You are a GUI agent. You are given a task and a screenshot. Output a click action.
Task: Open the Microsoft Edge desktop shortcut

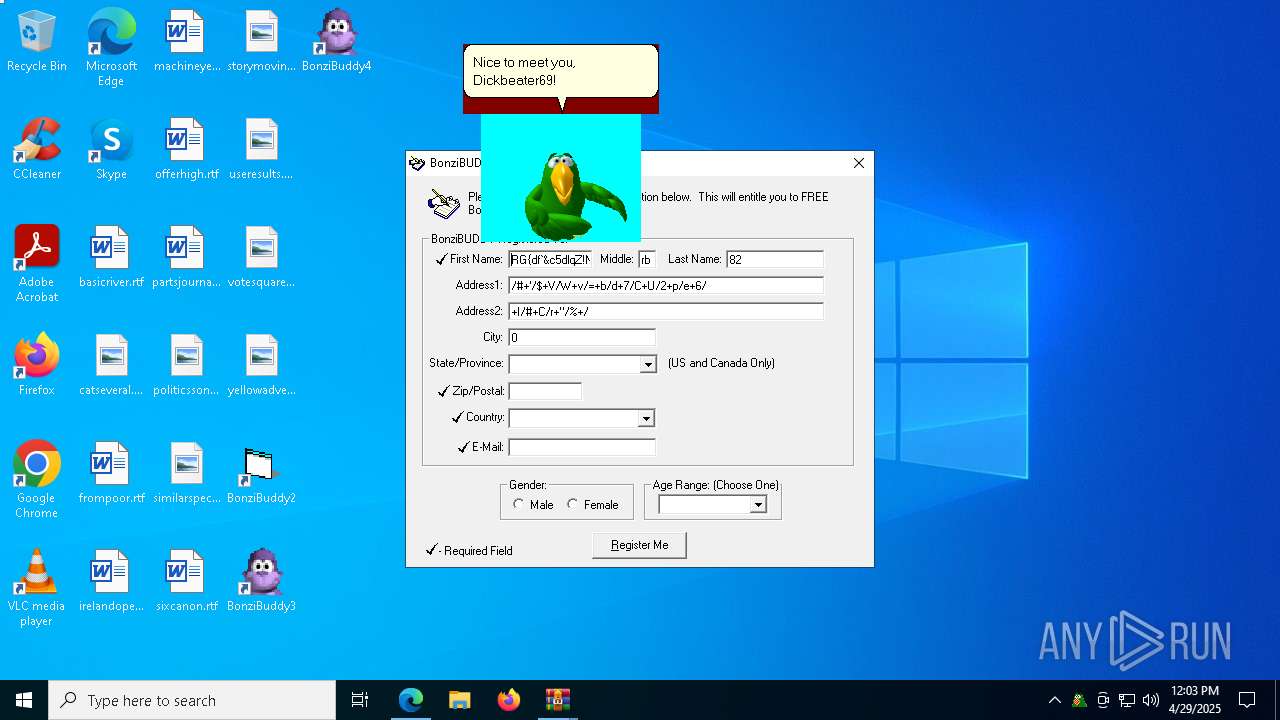(x=111, y=47)
